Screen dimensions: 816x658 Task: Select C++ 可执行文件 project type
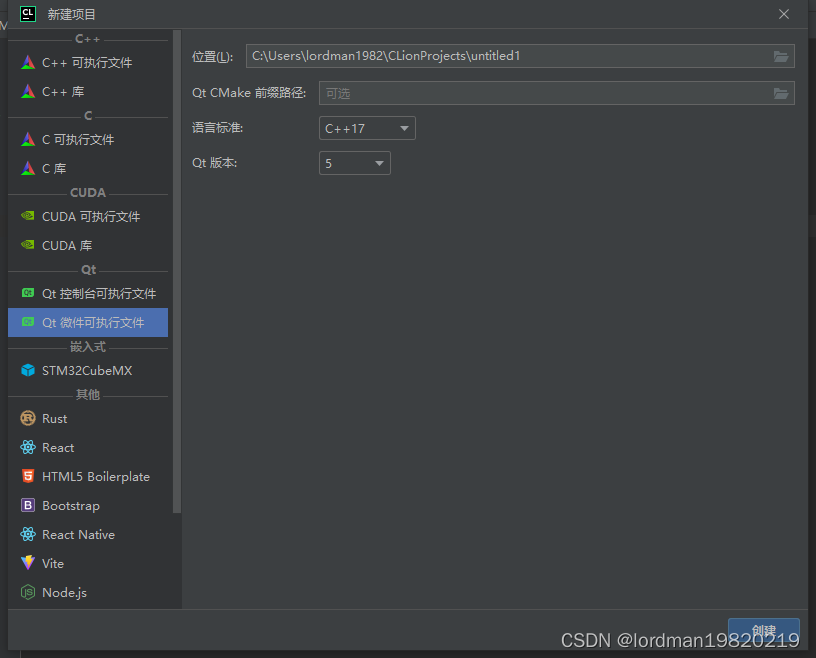click(x=88, y=62)
